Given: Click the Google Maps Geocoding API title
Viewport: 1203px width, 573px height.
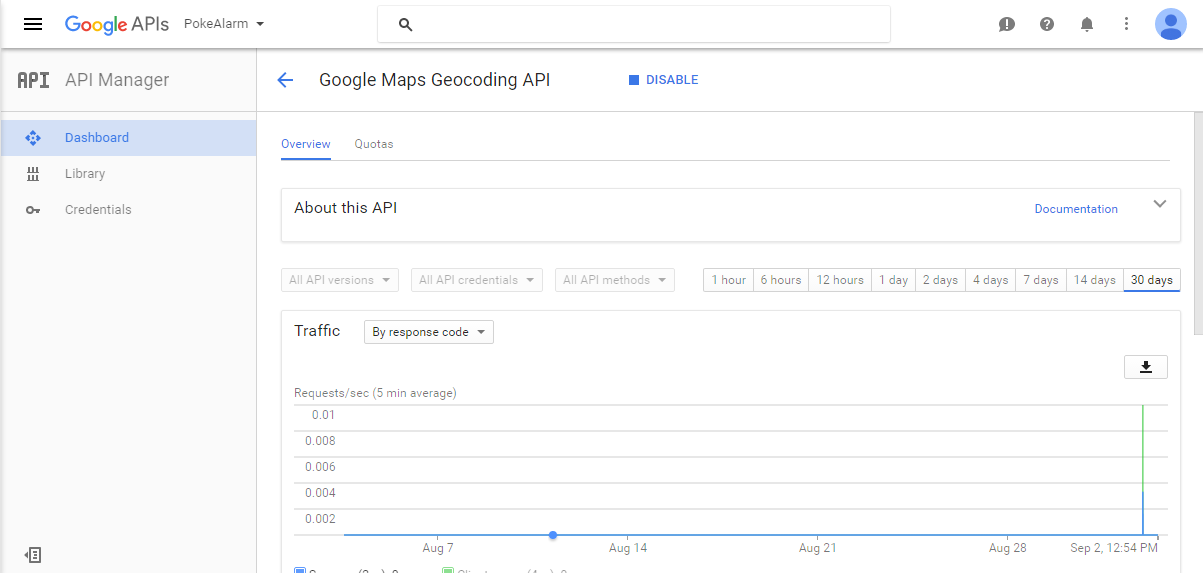Looking at the screenshot, I should point(434,80).
